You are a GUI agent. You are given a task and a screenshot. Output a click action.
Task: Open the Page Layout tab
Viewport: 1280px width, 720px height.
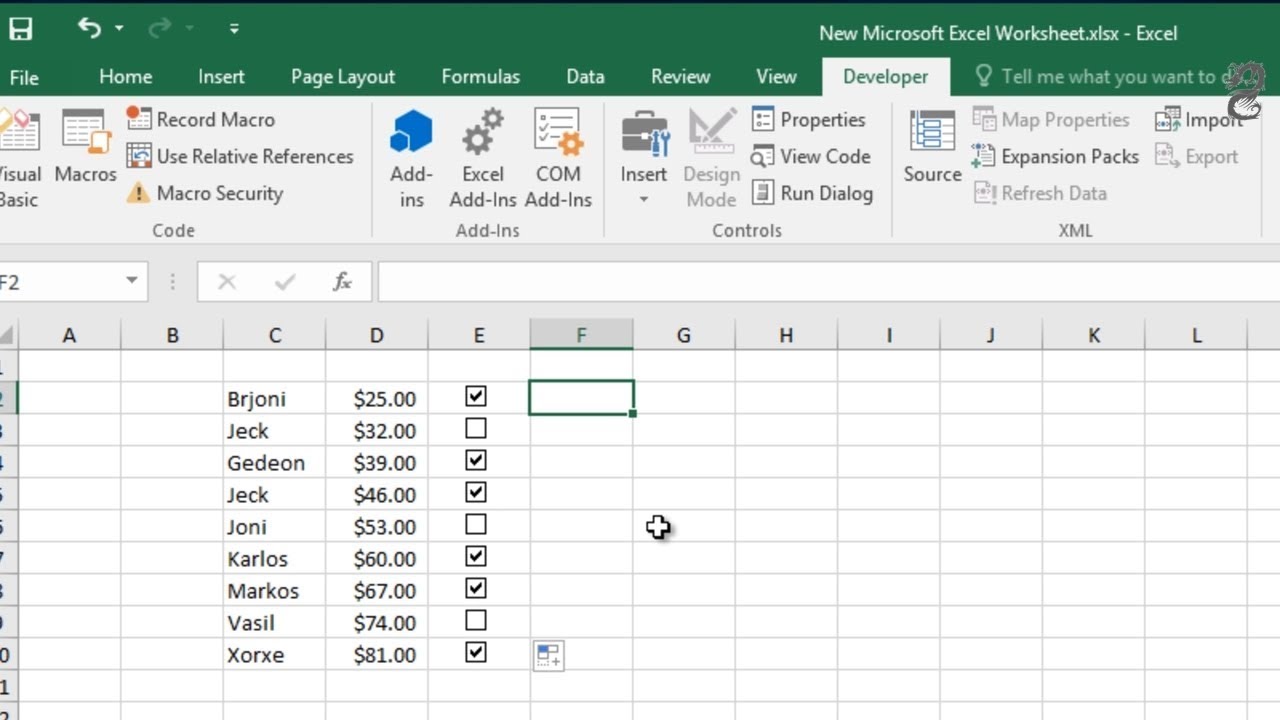coord(343,77)
